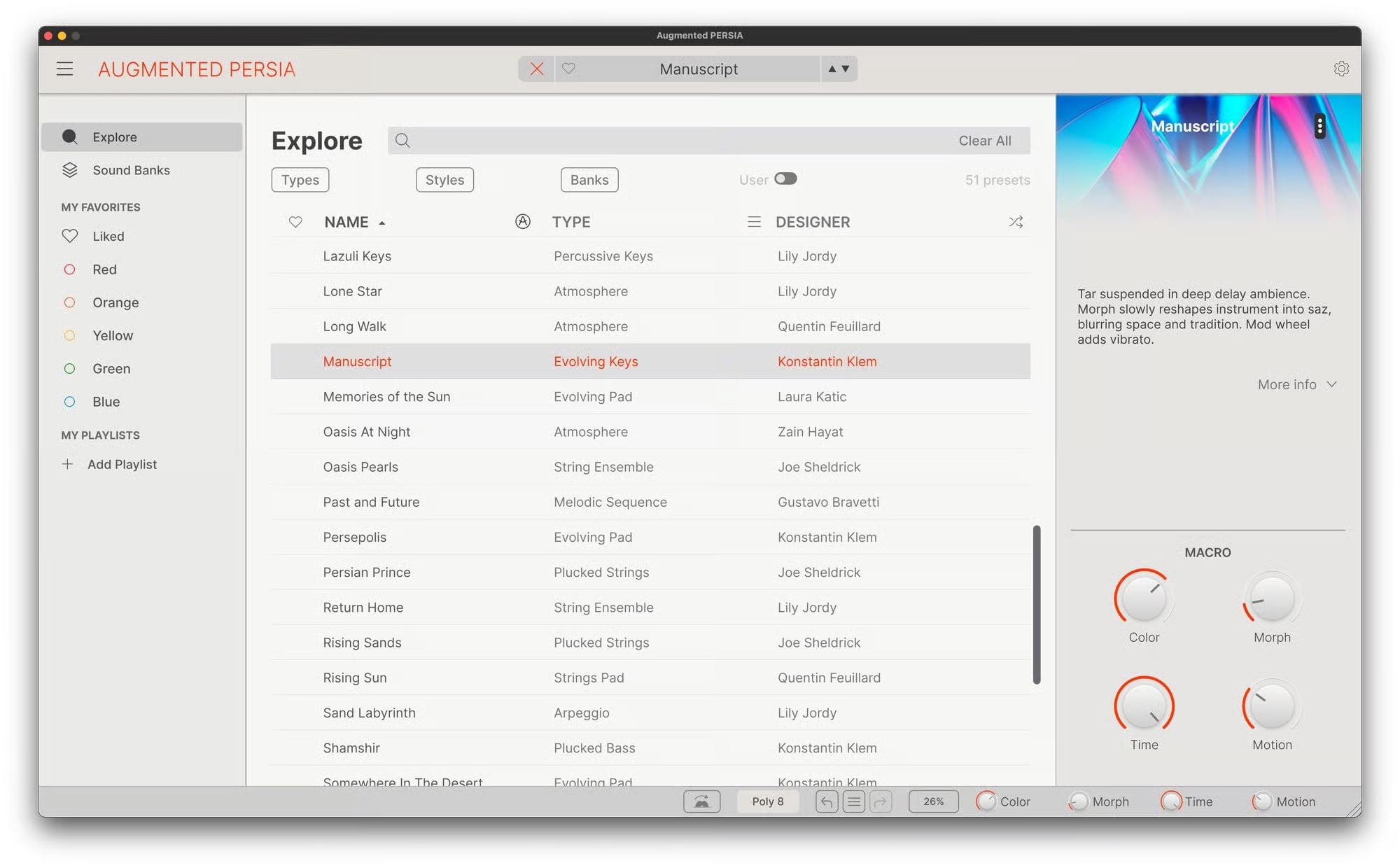This screenshot has height=868, width=1400.
Task: Open the edit history list icon
Action: click(853, 801)
